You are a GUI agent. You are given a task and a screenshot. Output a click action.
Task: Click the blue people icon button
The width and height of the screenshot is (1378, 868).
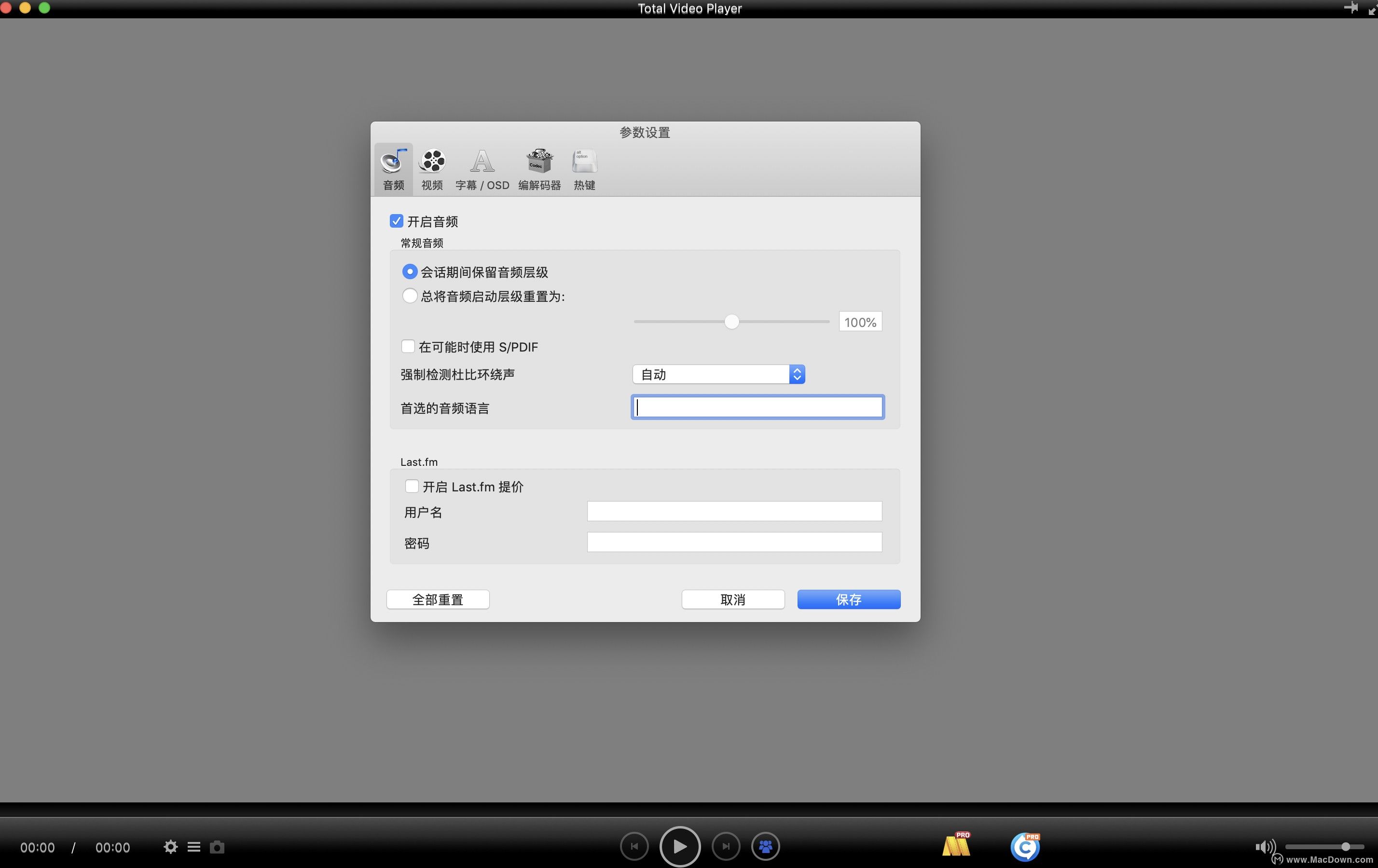pyautogui.click(x=766, y=846)
